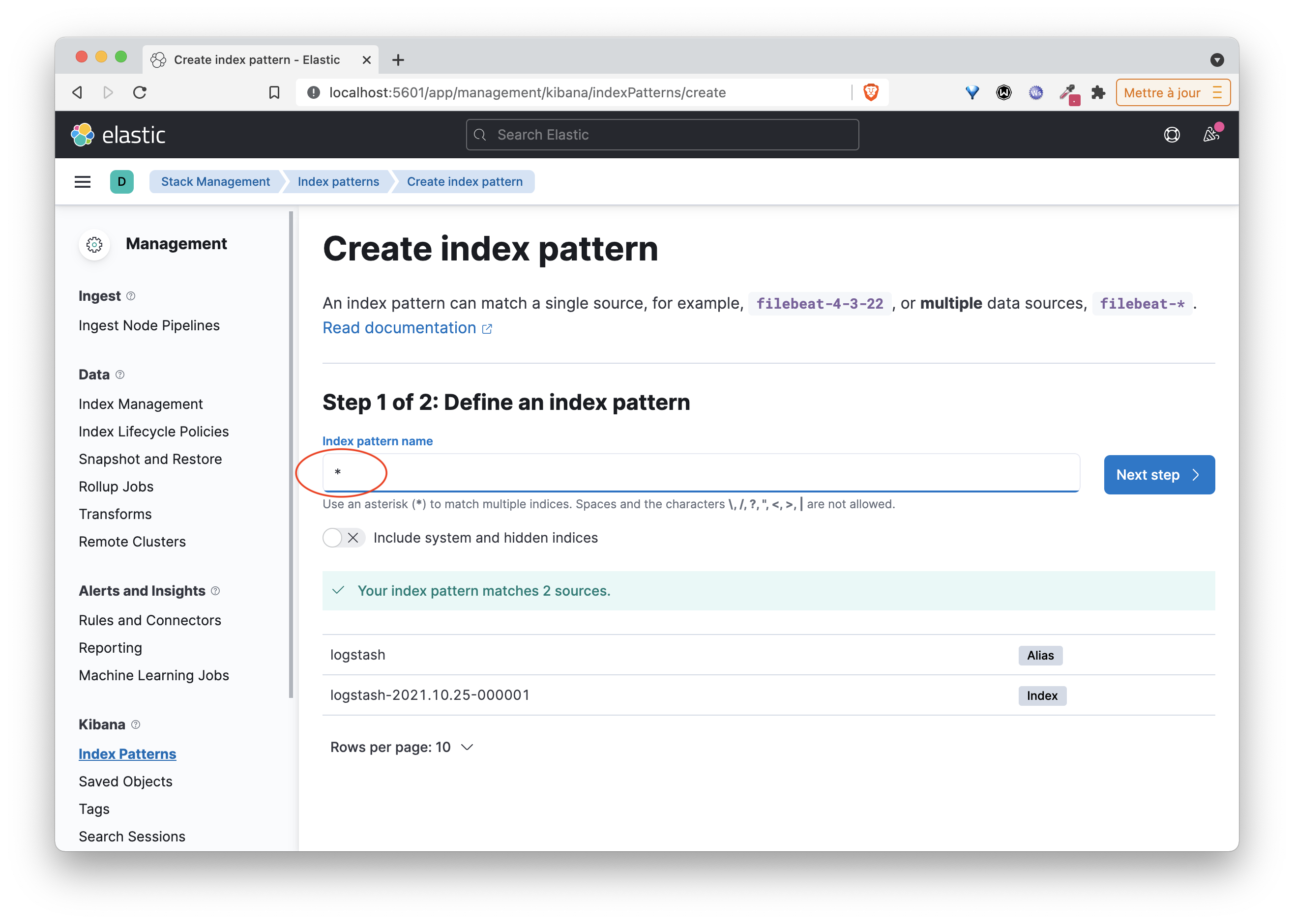
Task: Open Read documentation link
Action: [407, 328]
